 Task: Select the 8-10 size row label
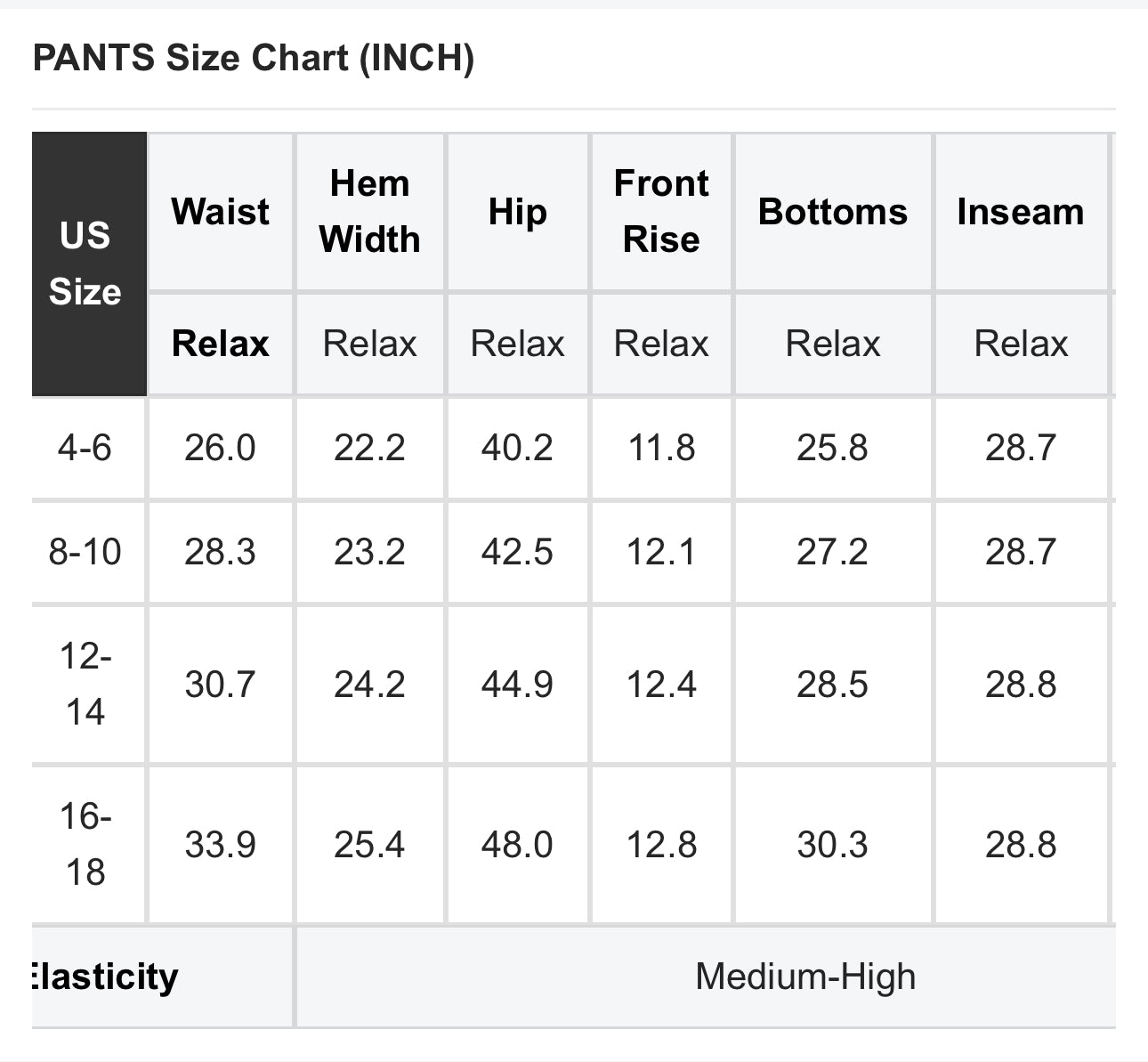(85, 552)
